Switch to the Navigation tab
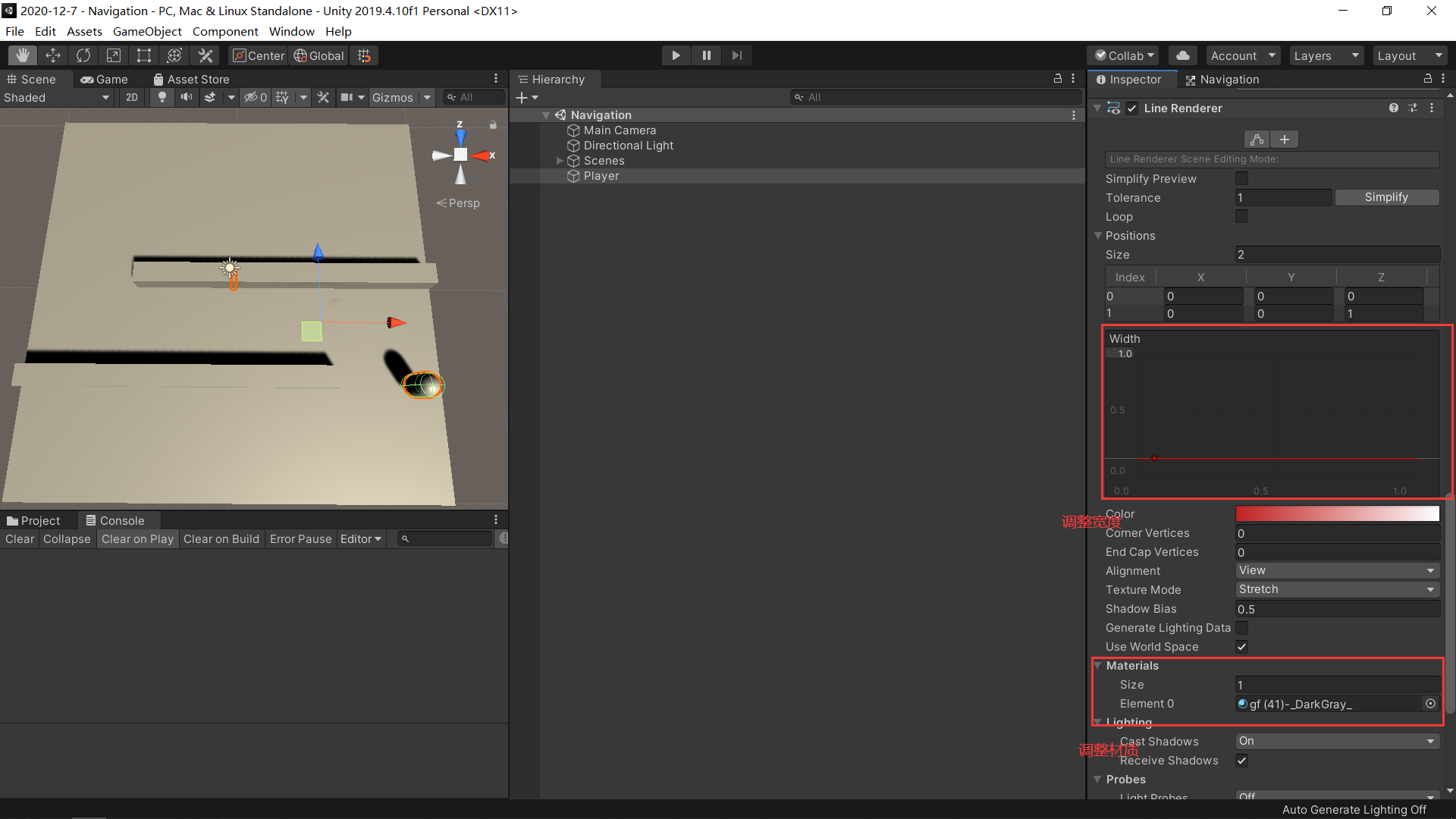Screen dimensions: 1456x819 (x=1222, y=80)
